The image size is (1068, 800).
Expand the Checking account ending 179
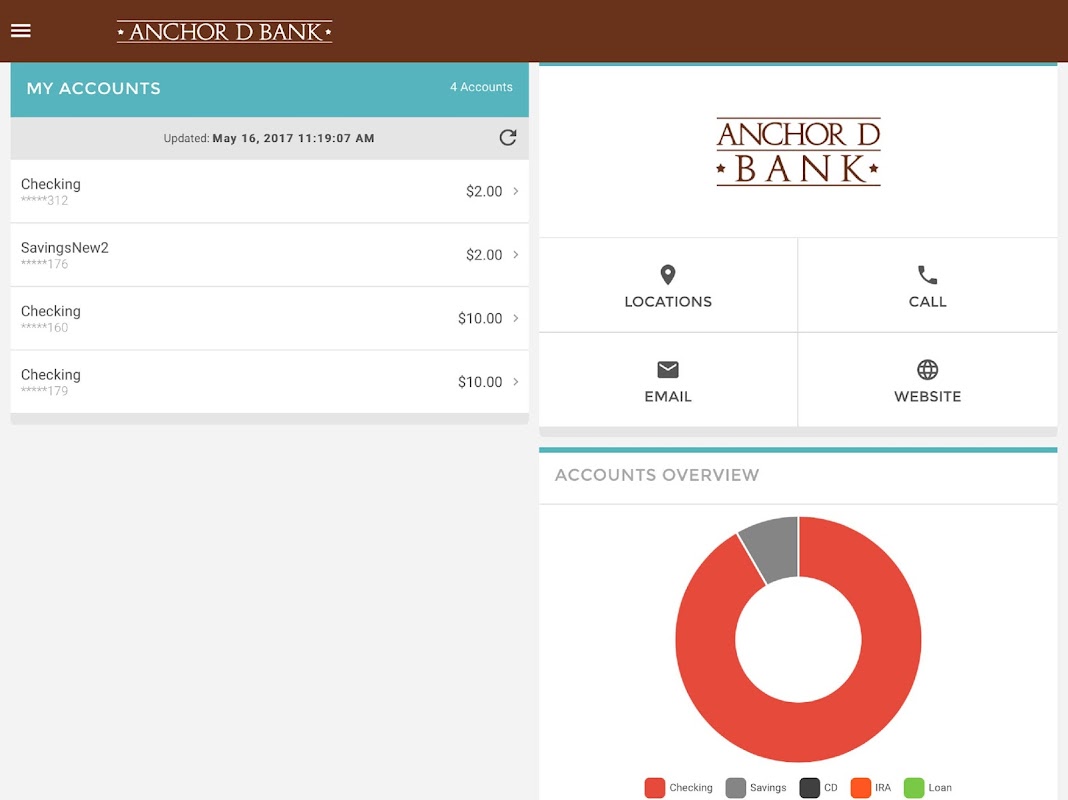[516, 381]
